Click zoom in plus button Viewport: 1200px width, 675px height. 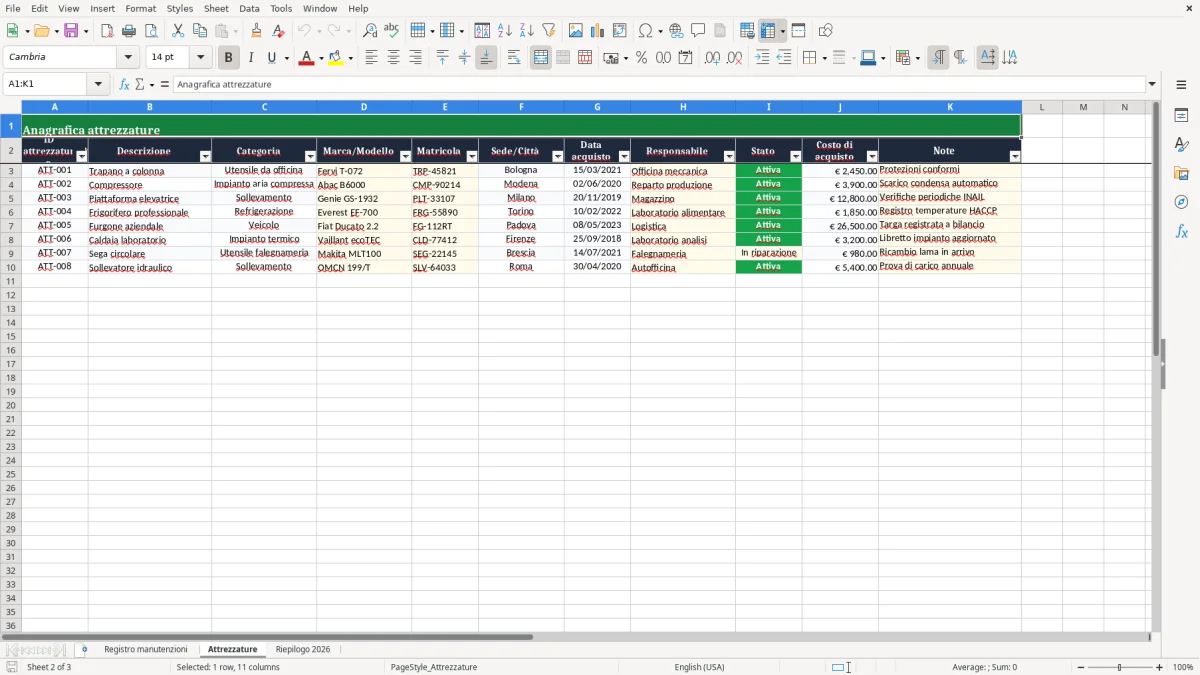1160,667
